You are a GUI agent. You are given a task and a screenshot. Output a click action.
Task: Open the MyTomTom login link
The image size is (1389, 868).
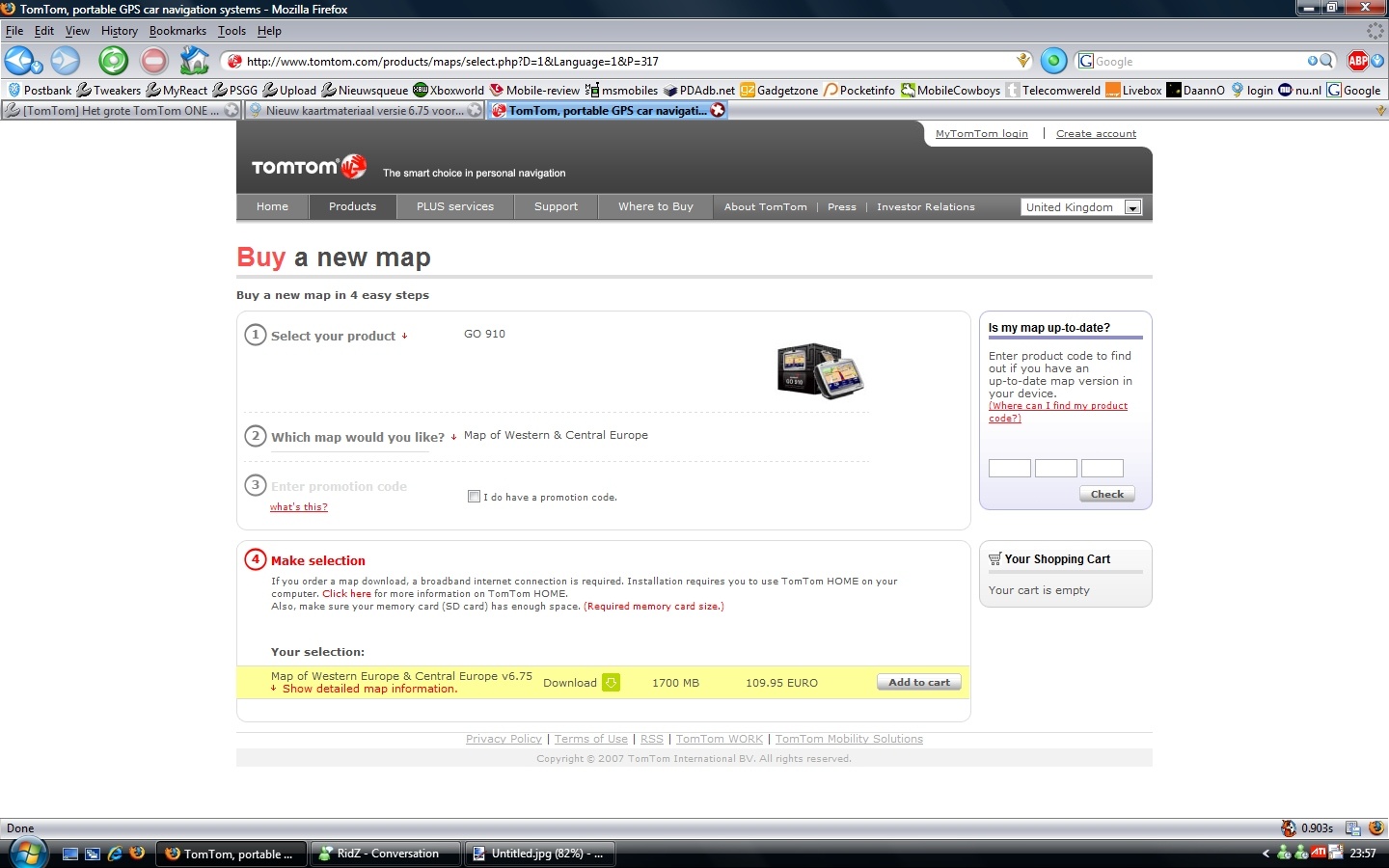coord(982,134)
